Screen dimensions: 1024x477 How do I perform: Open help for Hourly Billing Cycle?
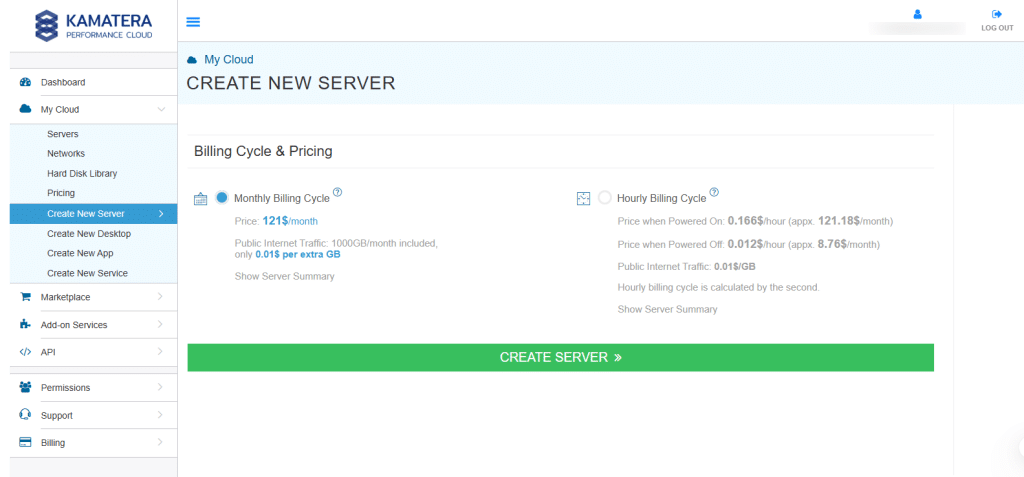pos(714,192)
